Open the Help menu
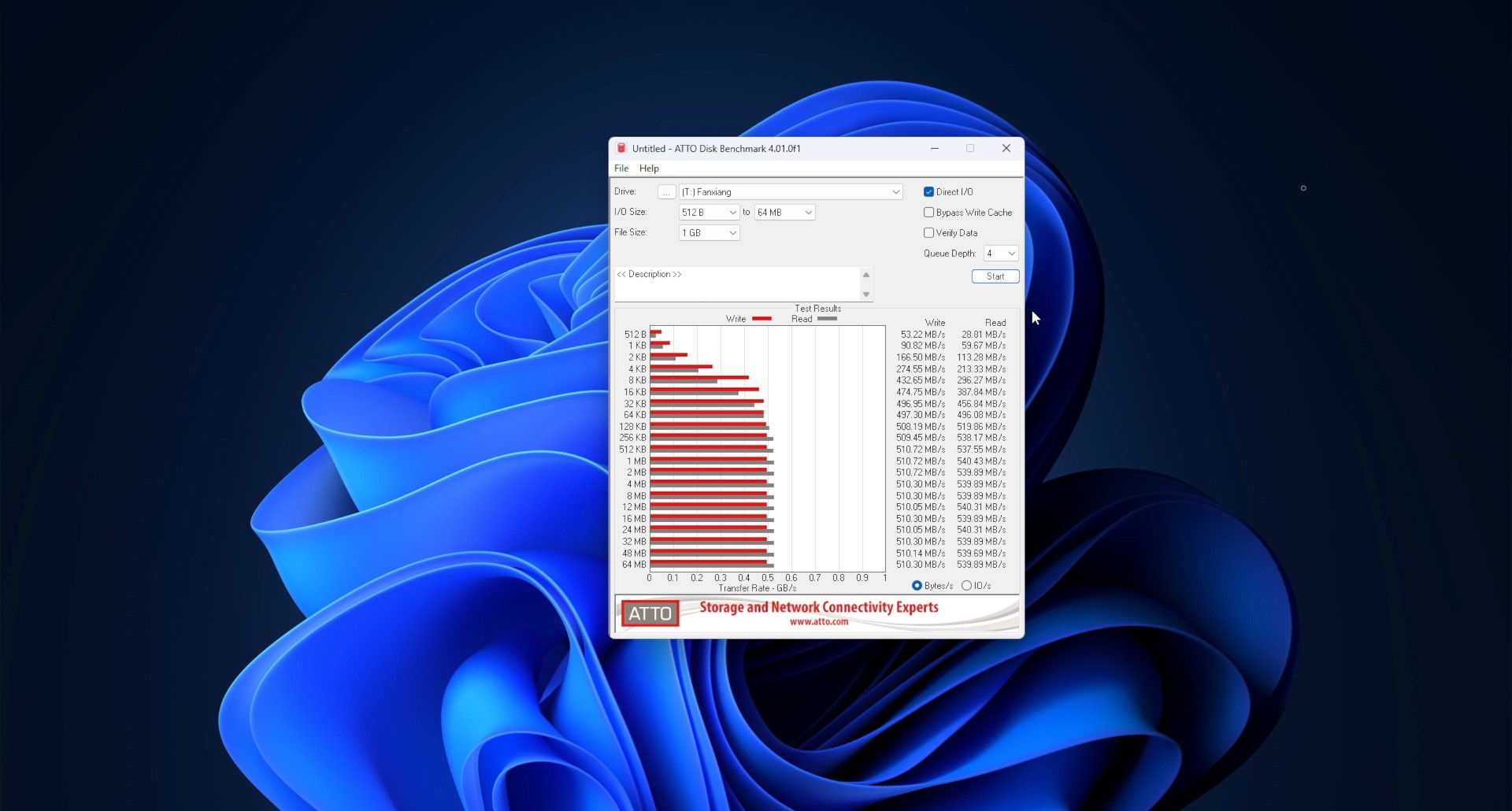This screenshot has width=1512, height=811. [649, 168]
